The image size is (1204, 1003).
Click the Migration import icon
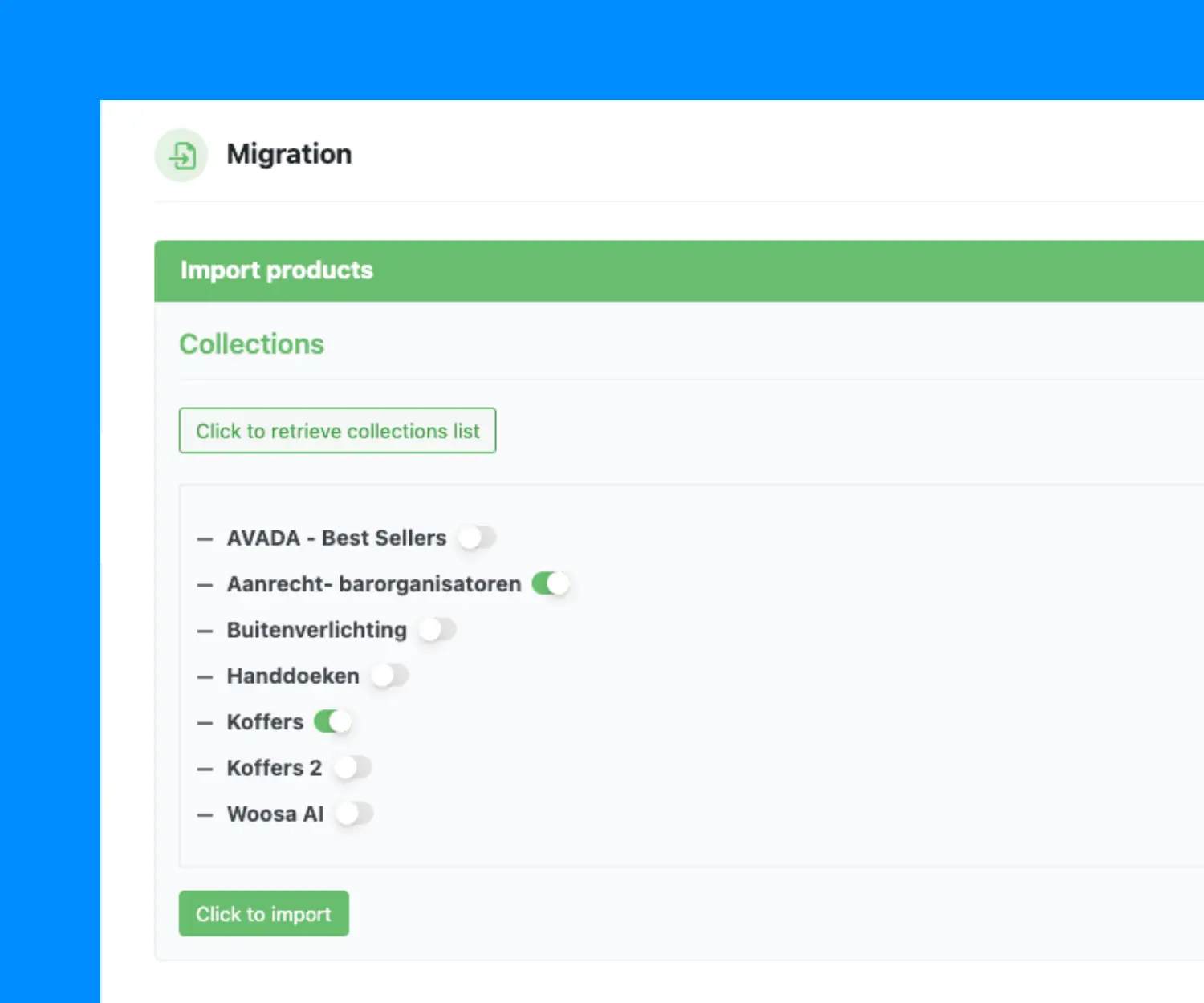(181, 155)
